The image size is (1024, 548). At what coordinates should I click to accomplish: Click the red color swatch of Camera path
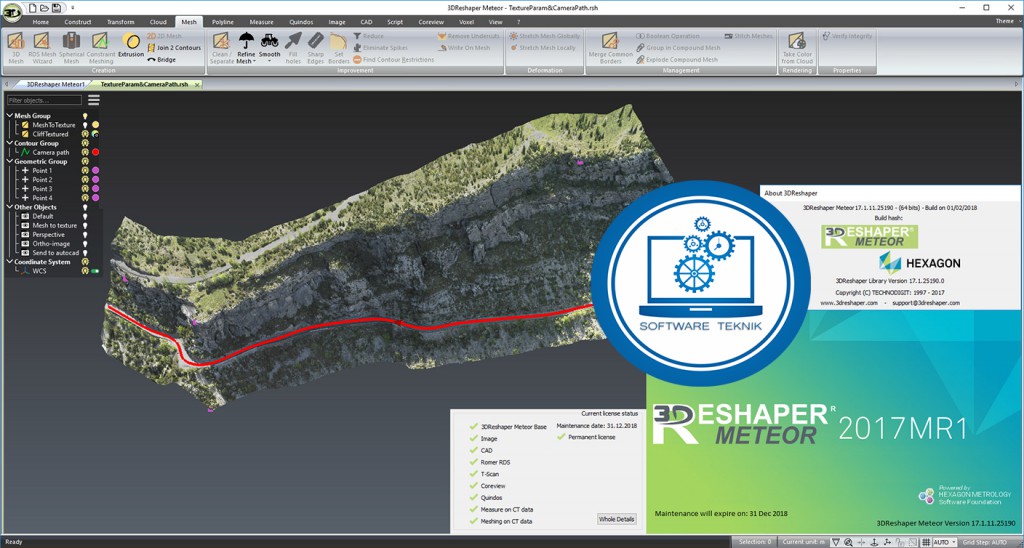[95, 152]
